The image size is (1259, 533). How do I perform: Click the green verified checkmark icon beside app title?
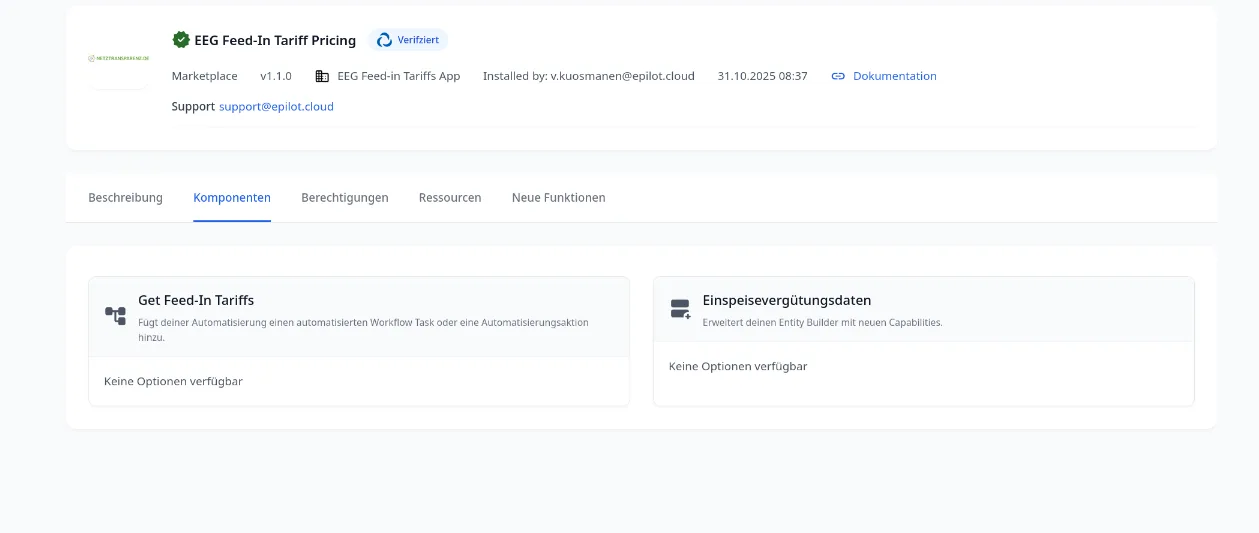click(181, 40)
